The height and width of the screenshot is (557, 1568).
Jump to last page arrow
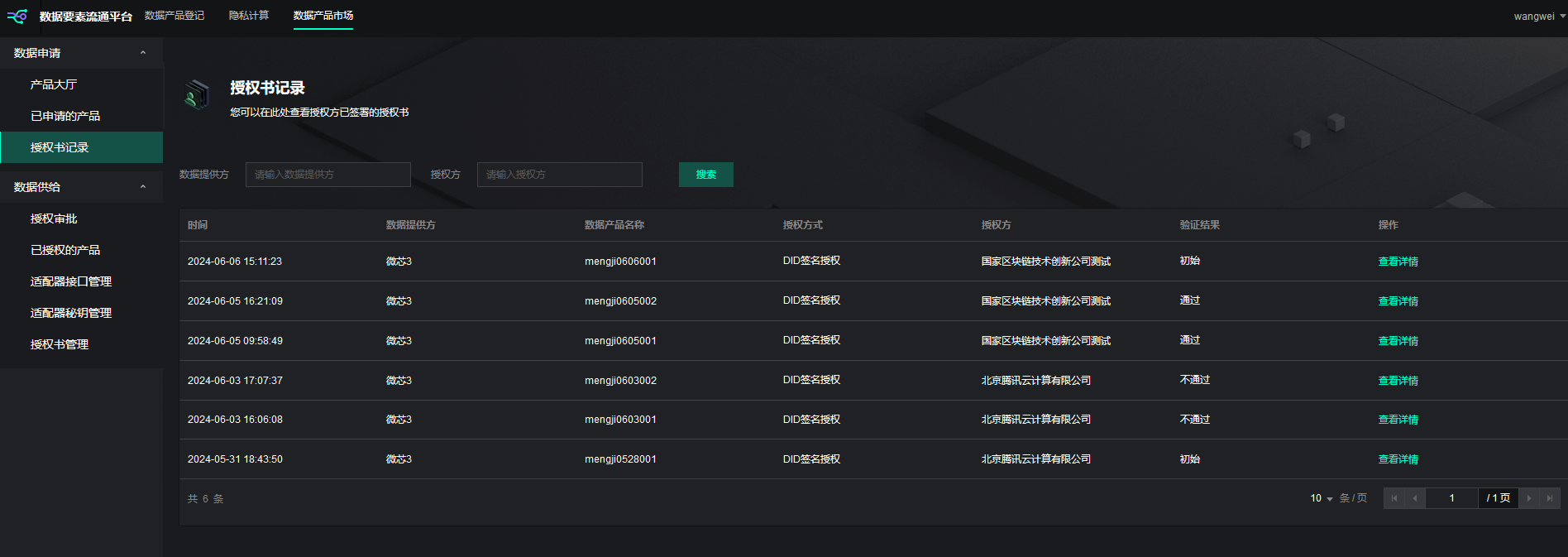click(x=1550, y=498)
